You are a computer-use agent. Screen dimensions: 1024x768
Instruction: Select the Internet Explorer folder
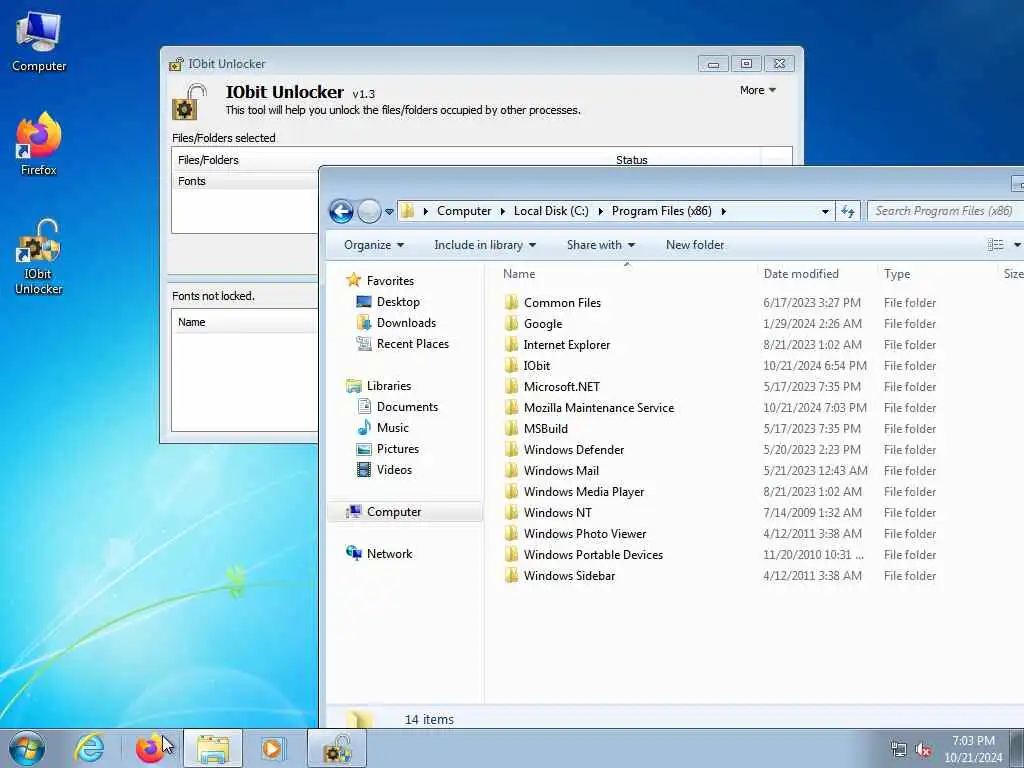click(x=566, y=344)
